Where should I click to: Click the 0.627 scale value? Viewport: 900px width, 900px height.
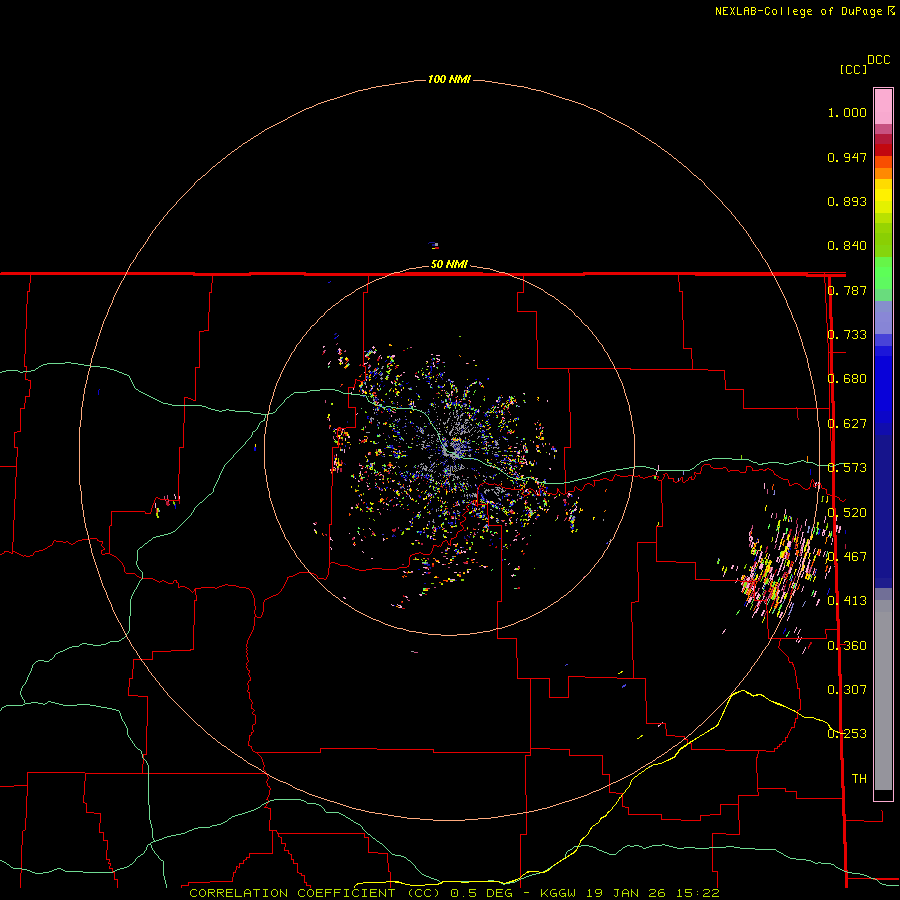click(847, 424)
